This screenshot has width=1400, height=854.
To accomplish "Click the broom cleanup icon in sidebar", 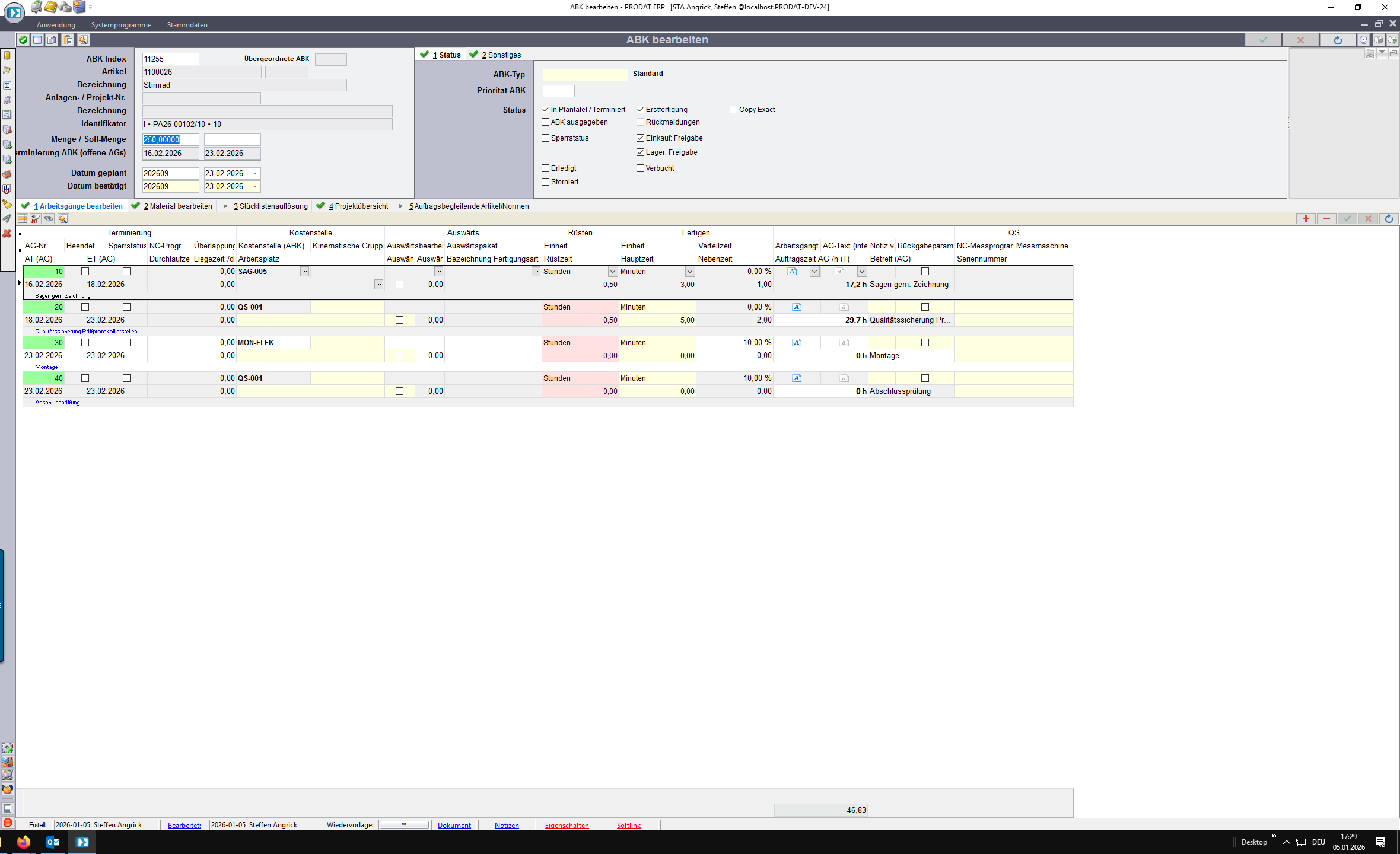I will click(x=7, y=204).
